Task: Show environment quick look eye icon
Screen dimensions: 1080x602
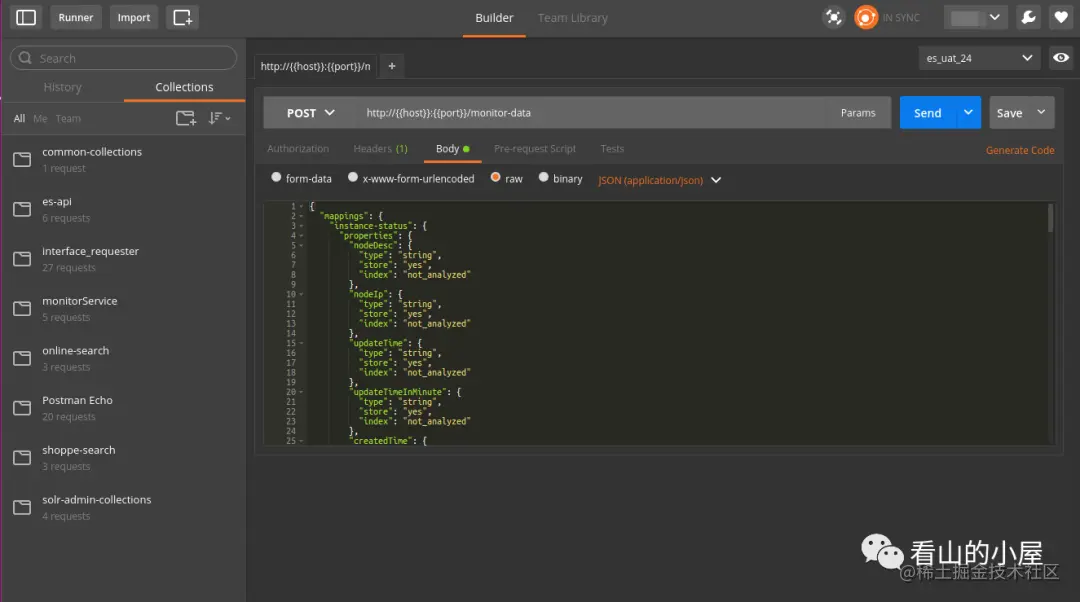Action: coord(1061,58)
